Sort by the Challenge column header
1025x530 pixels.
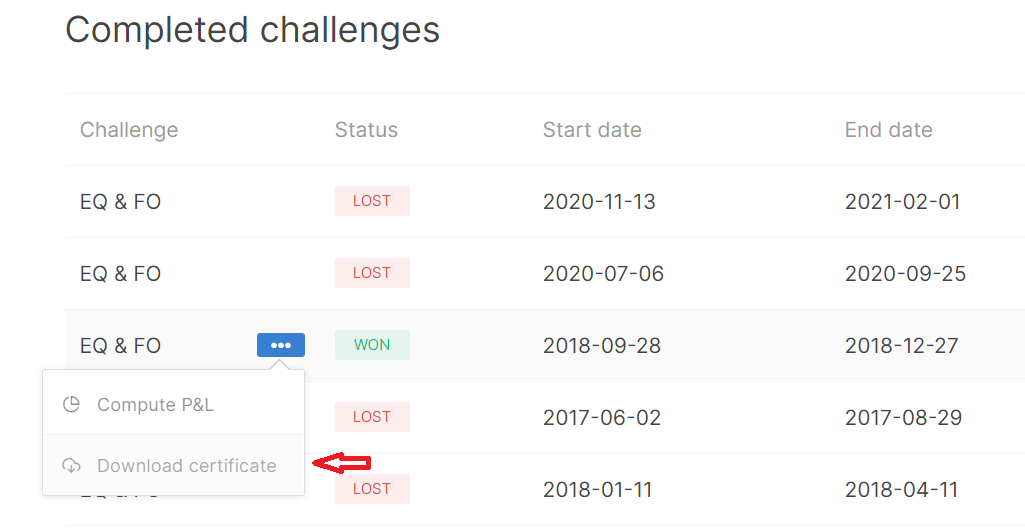pos(129,129)
